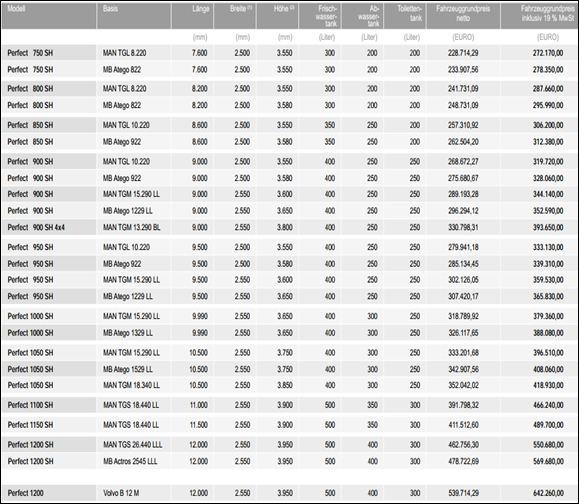Click the net price 228.714,29
This screenshot has height=504, width=579.
pyautogui.click(x=463, y=53)
